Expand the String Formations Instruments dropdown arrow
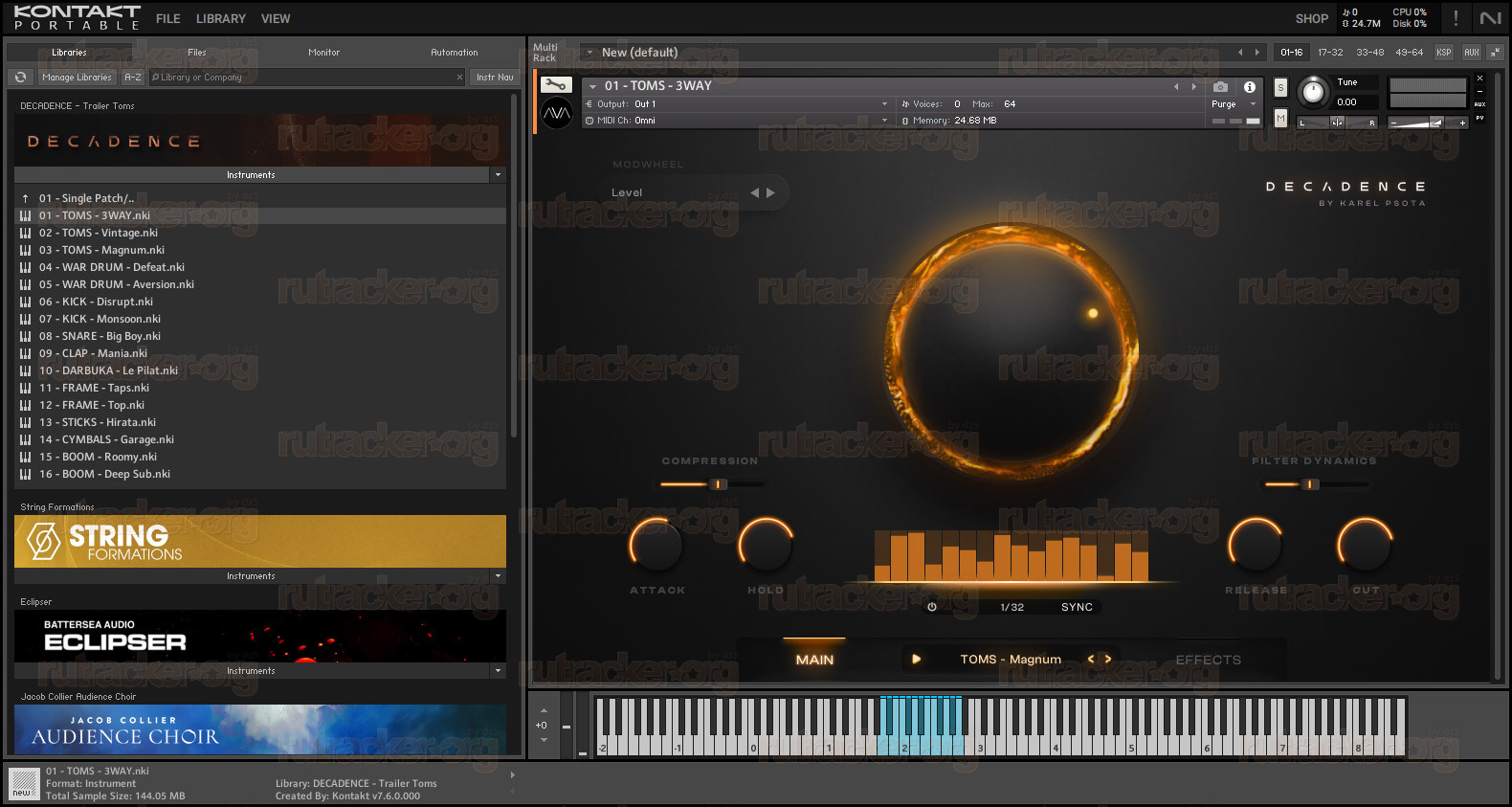The width and height of the screenshot is (1512, 807). click(x=498, y=576)
